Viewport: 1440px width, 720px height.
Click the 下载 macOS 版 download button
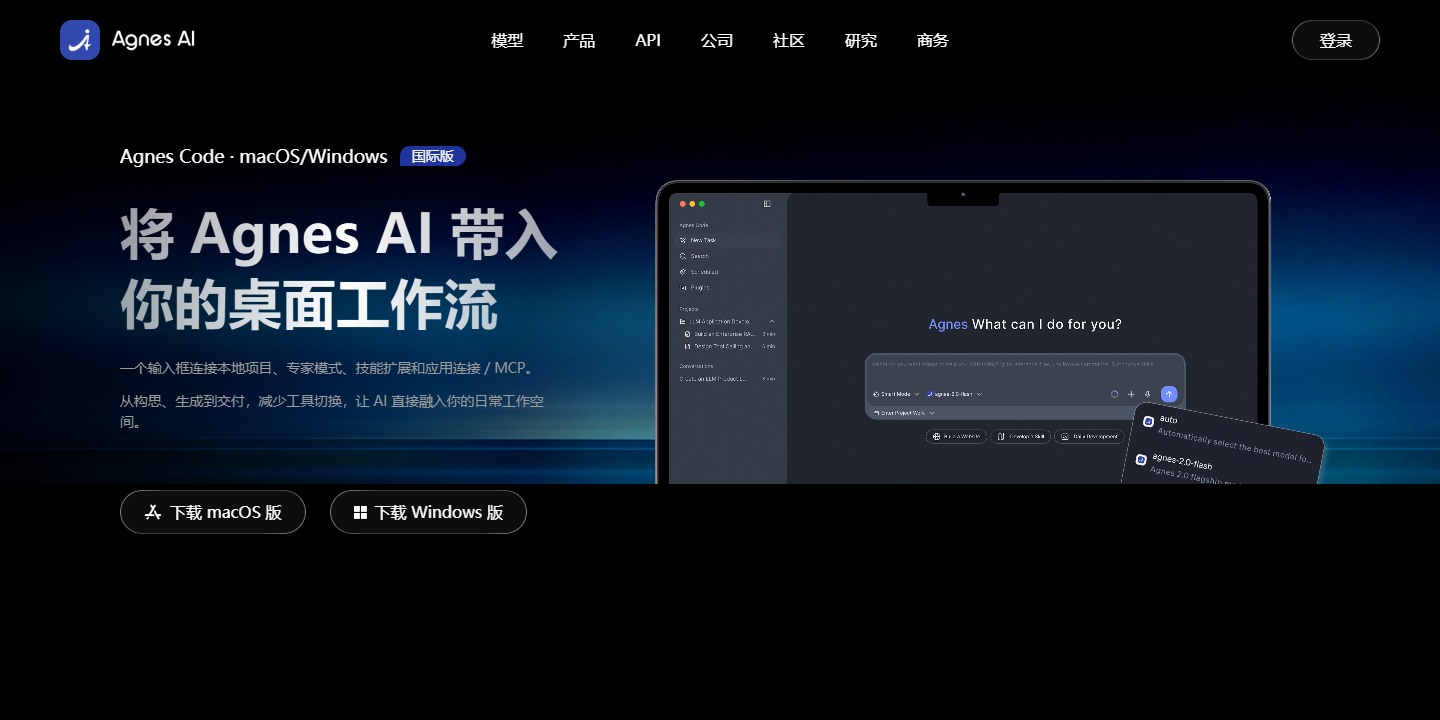pos(213,512)
